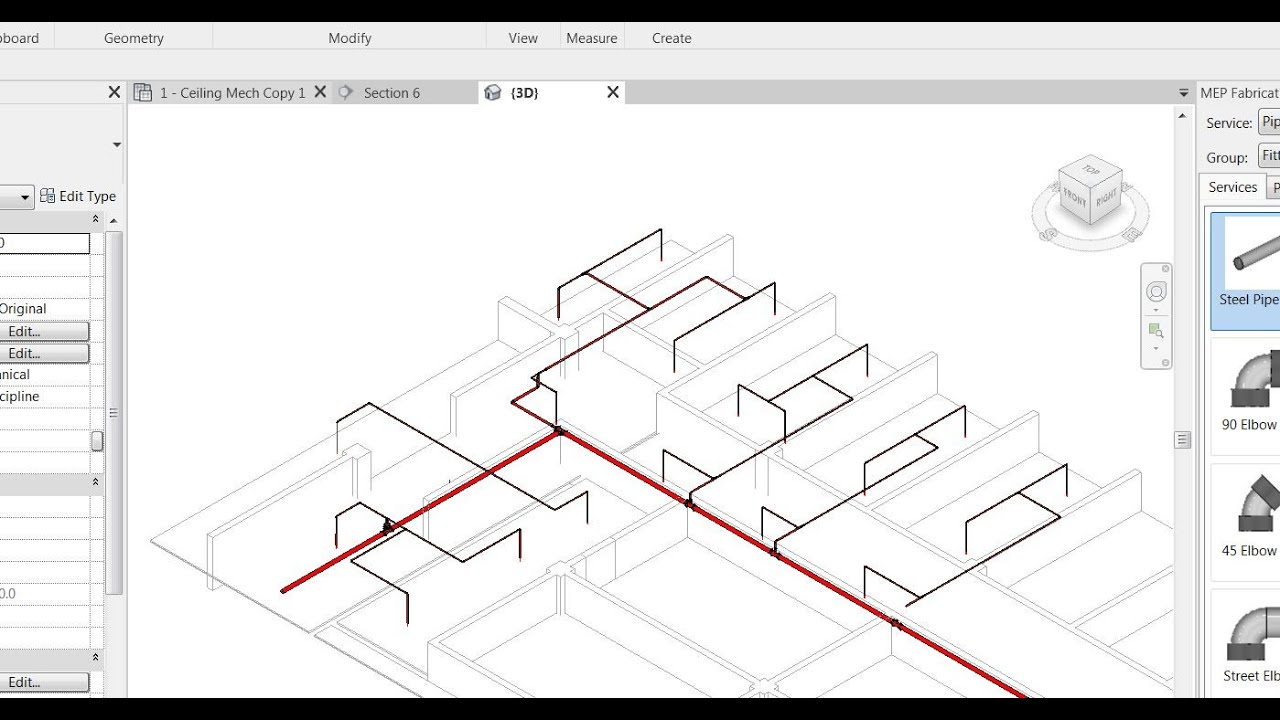
Task: Open the Services tab in MEP Fabrication panel
Action: click(1232, 187)
